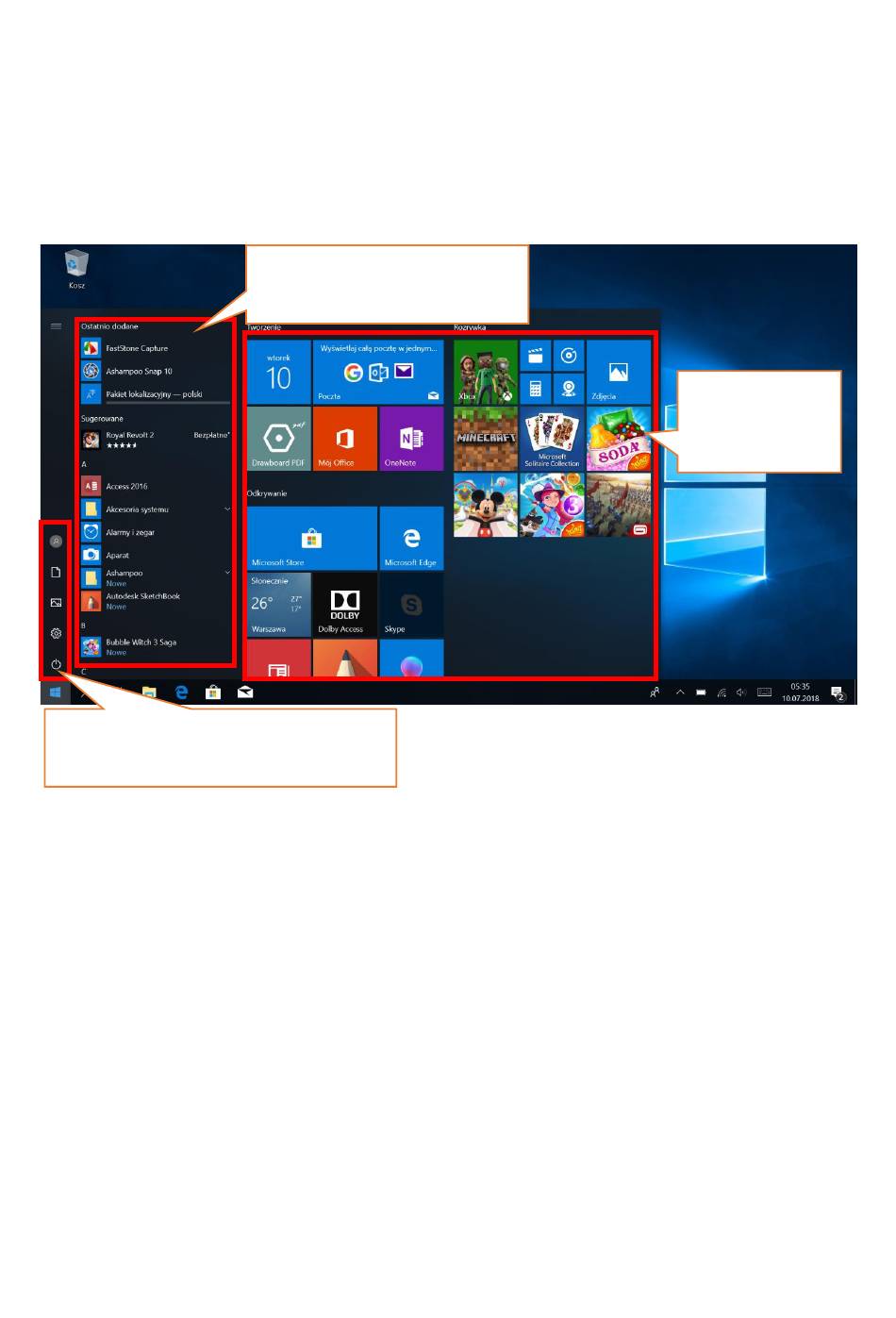
Task: Select the suggested app Royal Revolt 2
Action: coord(156,440)
